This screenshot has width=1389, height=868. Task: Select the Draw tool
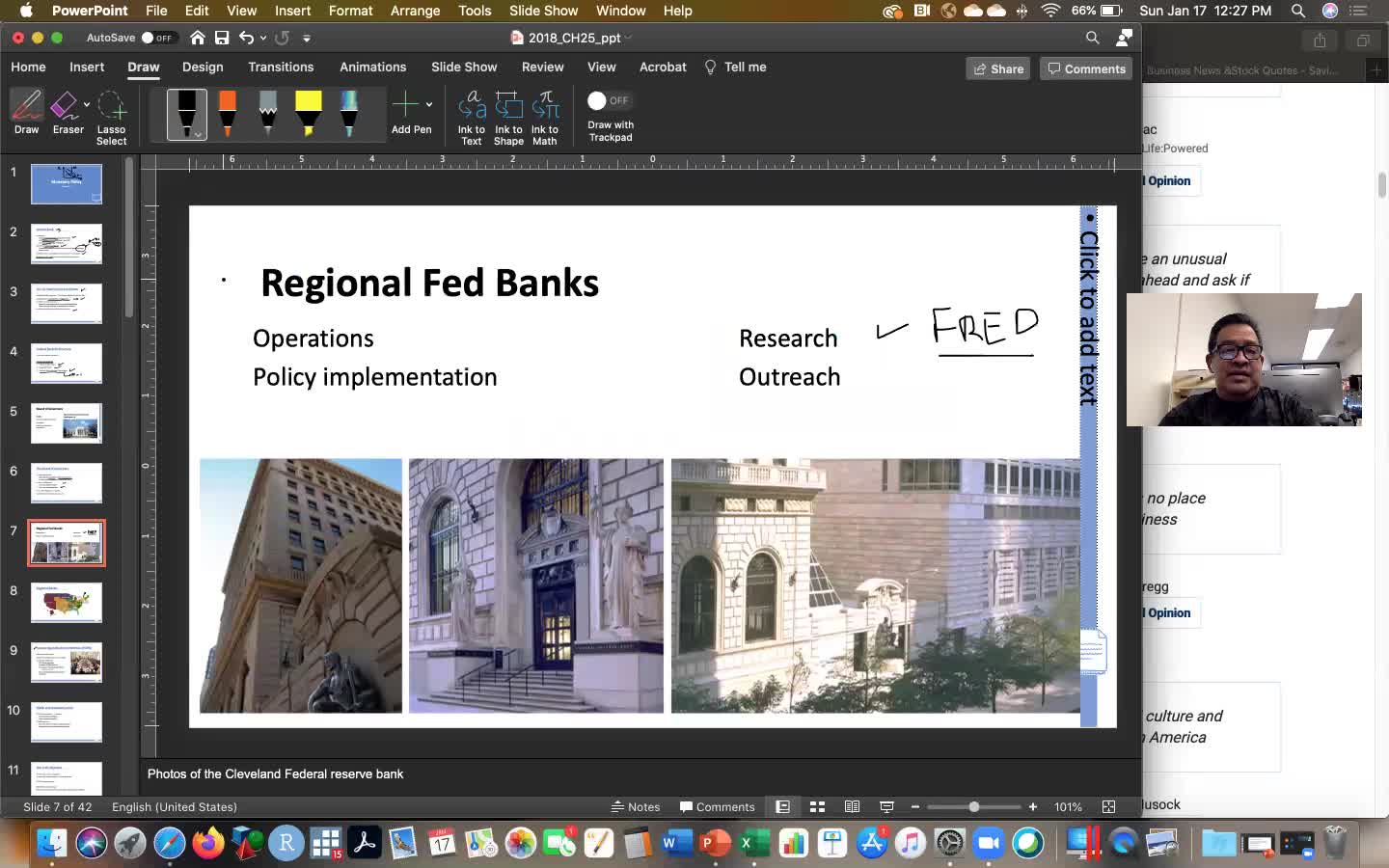click(27, 112)
